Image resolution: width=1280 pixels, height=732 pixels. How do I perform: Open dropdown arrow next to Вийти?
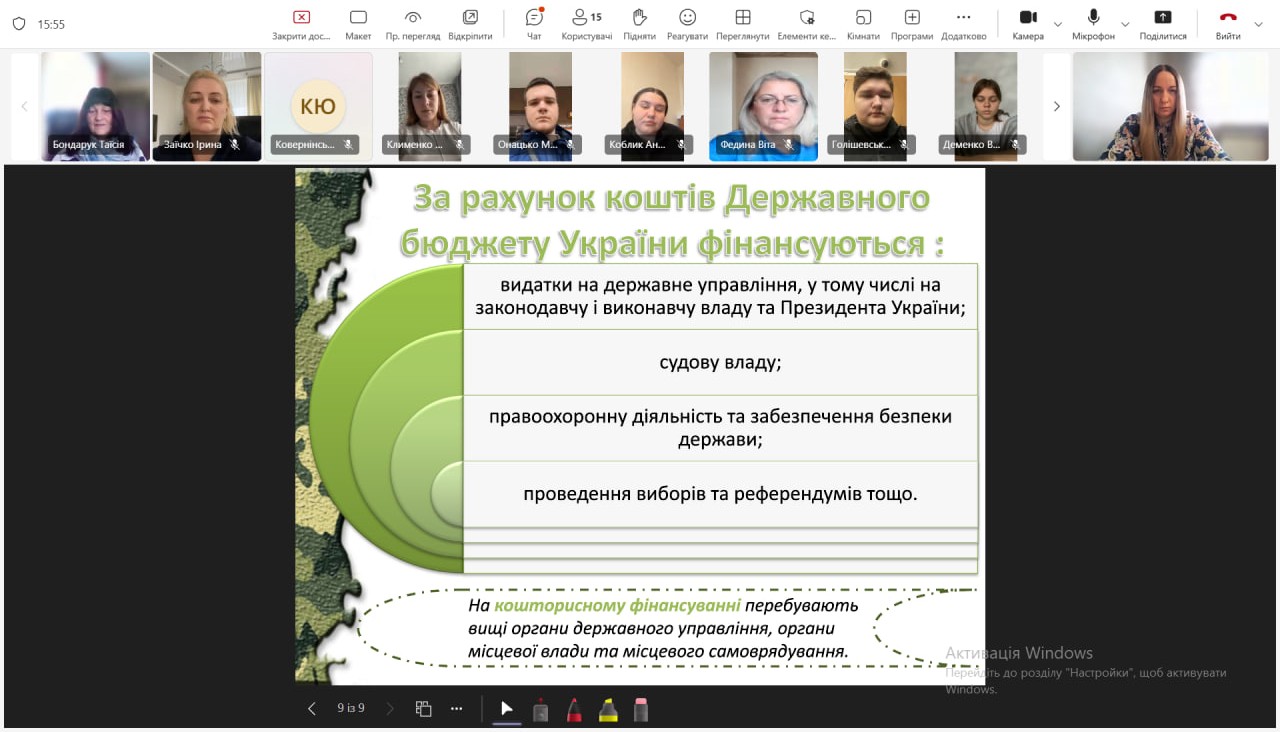point(1258,24)
